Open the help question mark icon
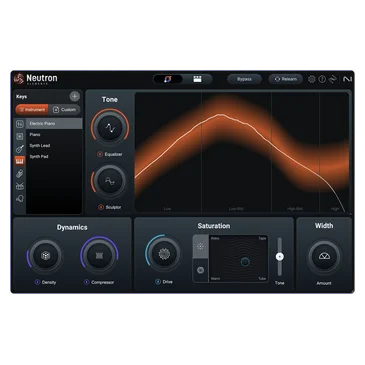The height and width of the screenshot is (365, 365). 322,79
